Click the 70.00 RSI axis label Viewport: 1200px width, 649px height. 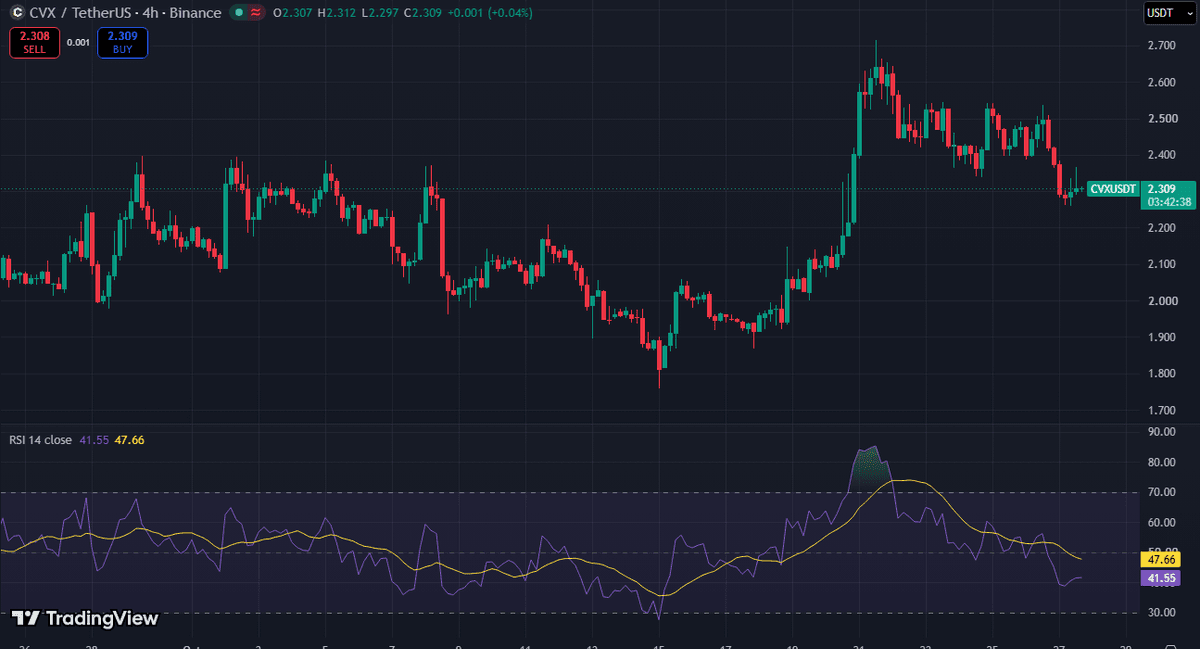tap(1161, 493)
